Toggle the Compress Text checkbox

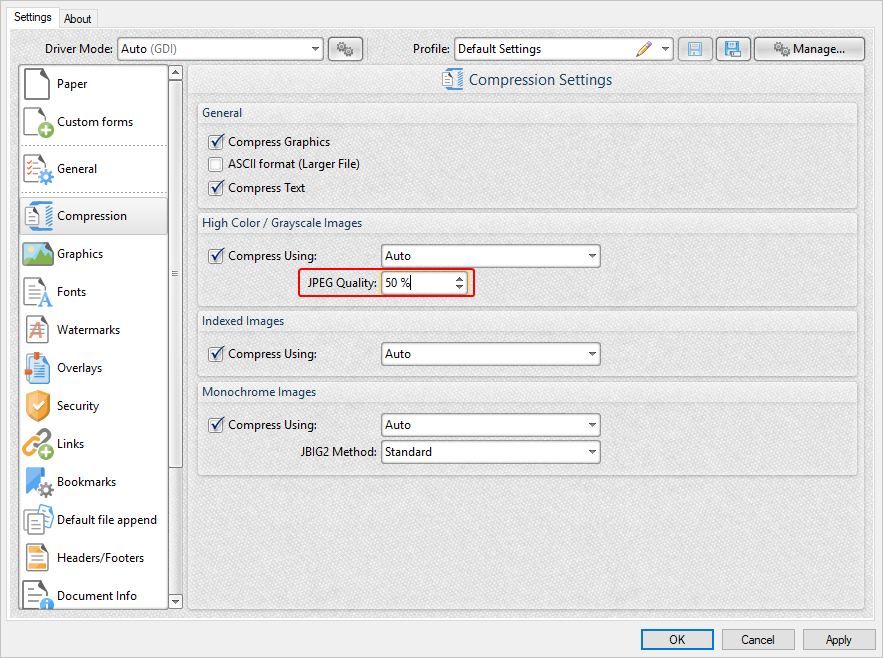click(x=216, y=188)
